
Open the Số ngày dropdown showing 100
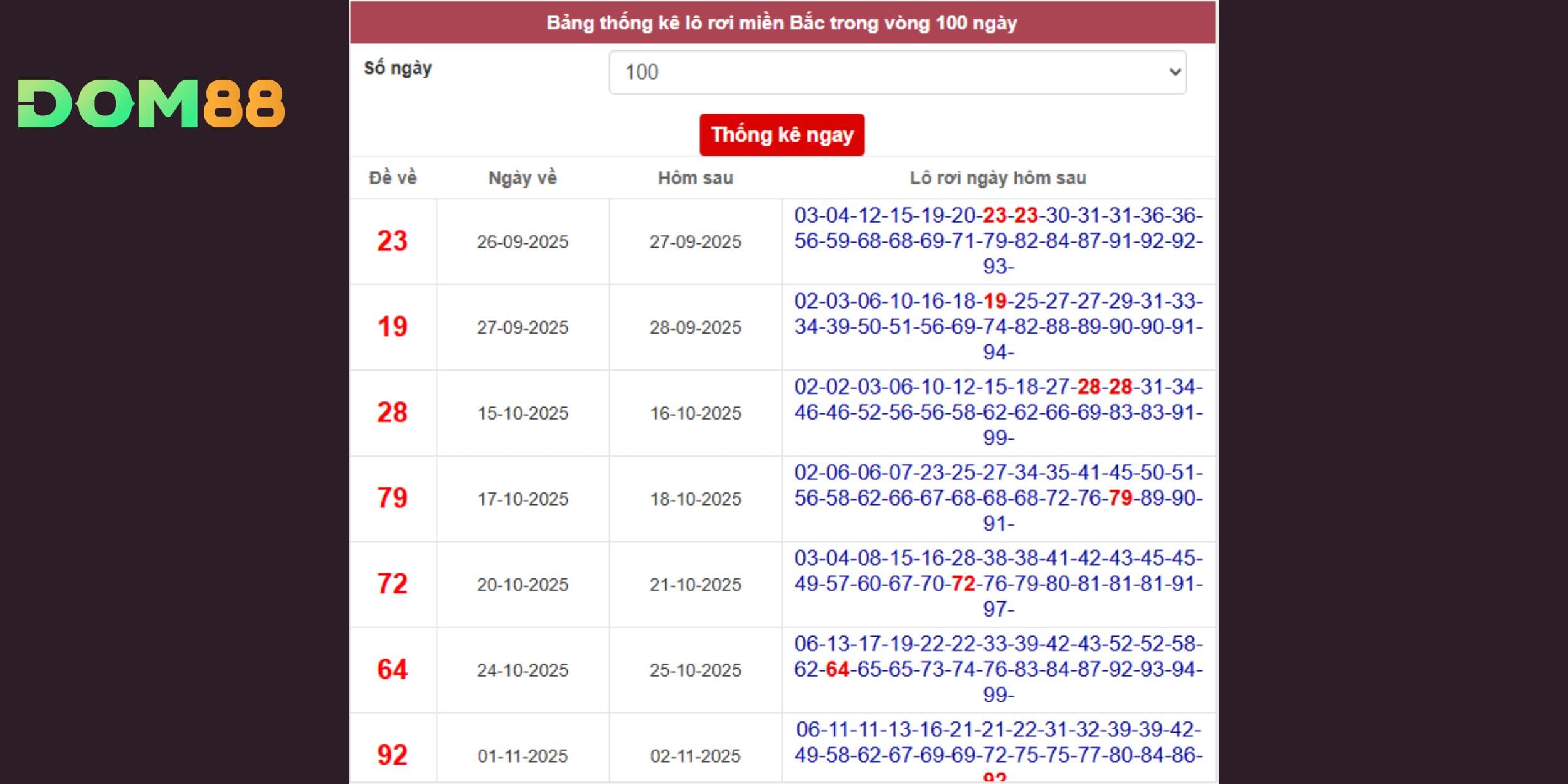click(897, 72)
